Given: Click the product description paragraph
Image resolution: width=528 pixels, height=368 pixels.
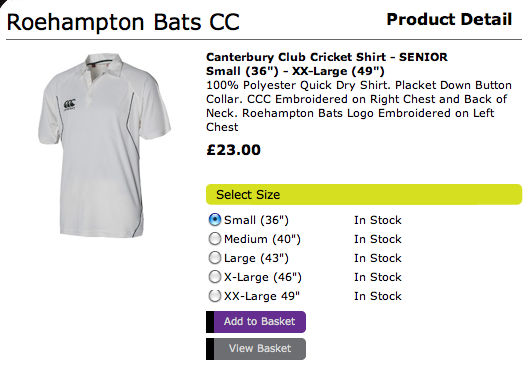Looking at the screenshot, I should (359, 106).
